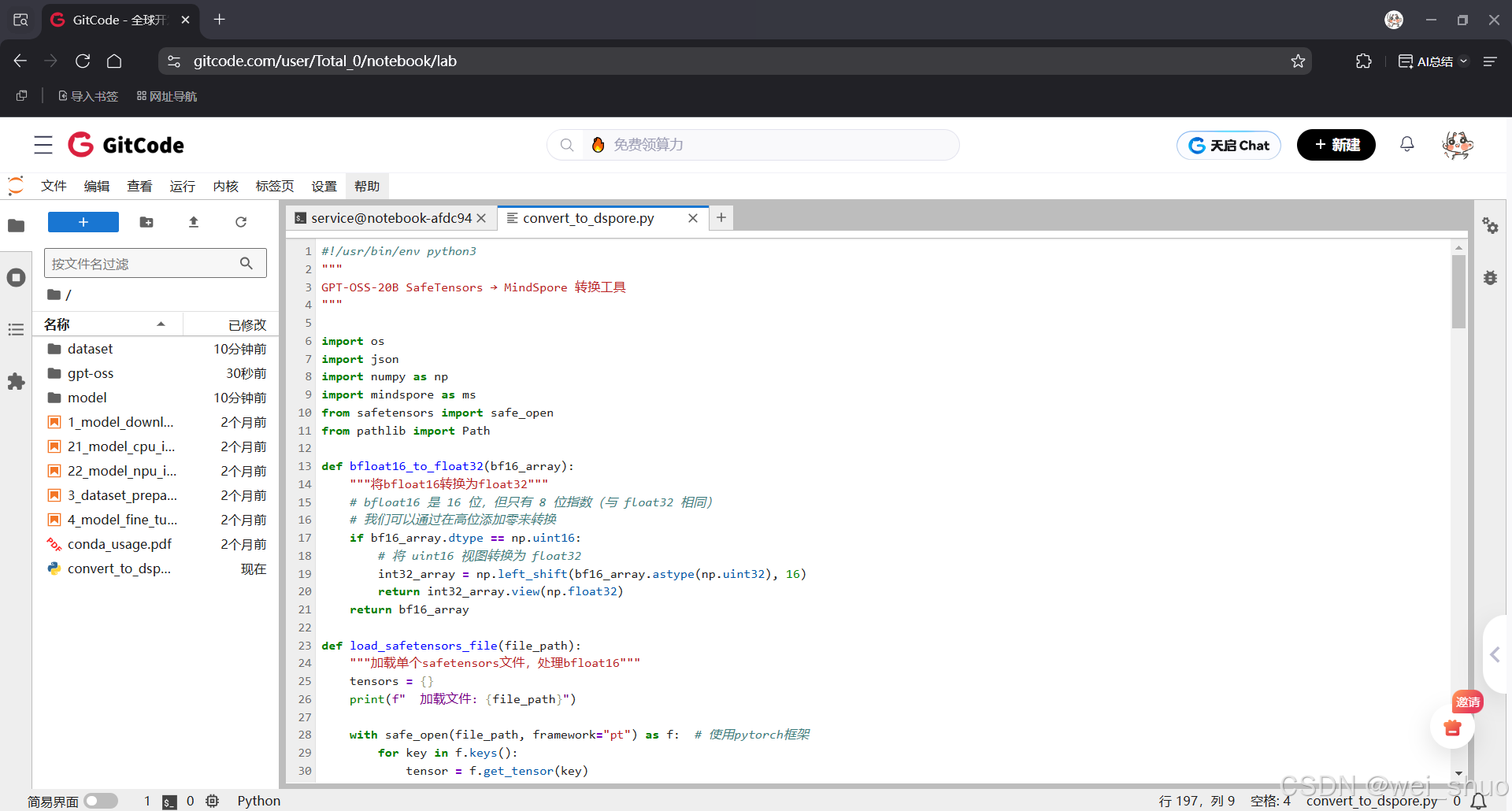Select the model folder
This screenshot has width=1512, height=811.
(155, 398)
